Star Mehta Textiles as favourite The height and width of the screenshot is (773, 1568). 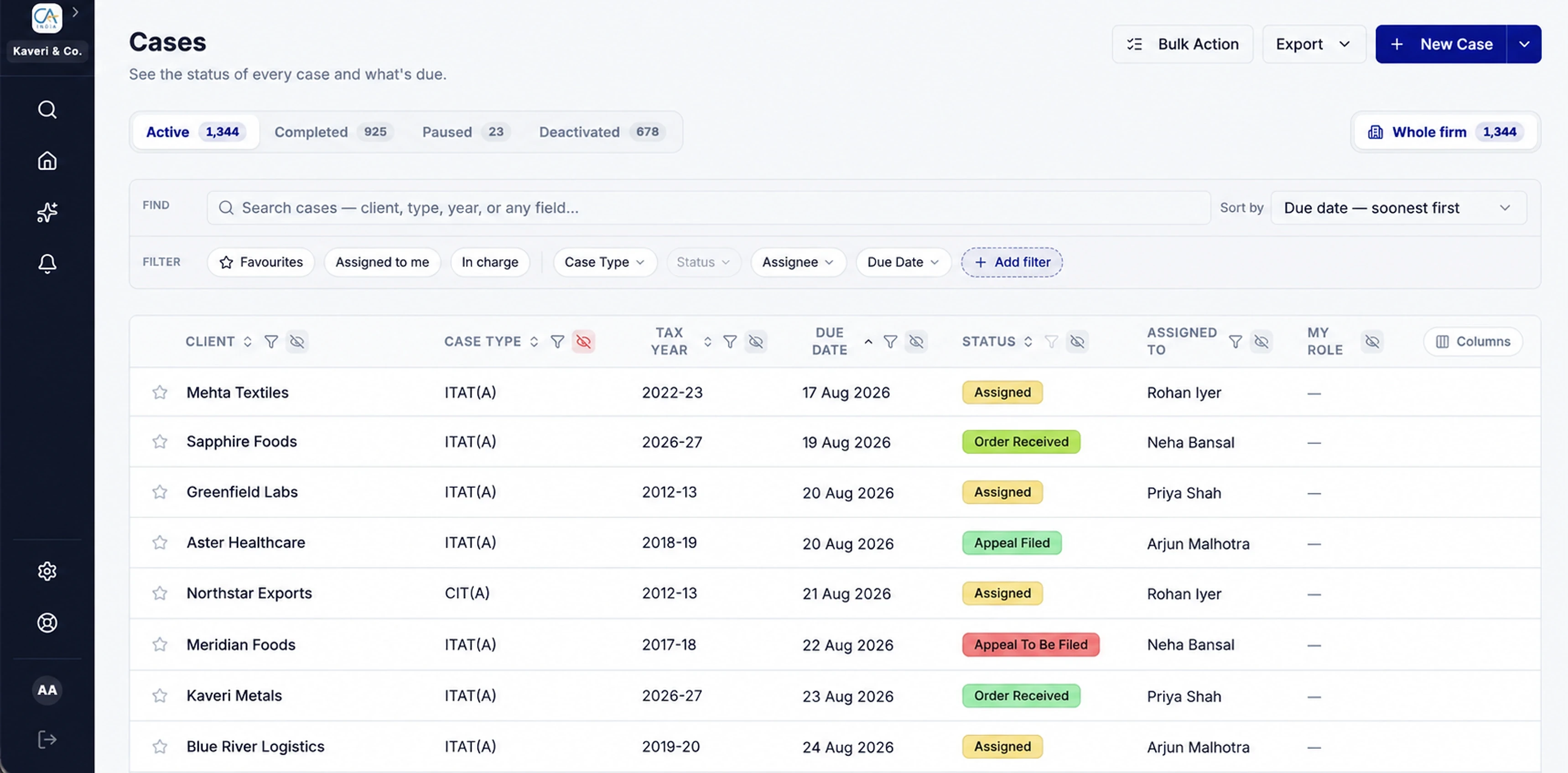coord(160,392)
